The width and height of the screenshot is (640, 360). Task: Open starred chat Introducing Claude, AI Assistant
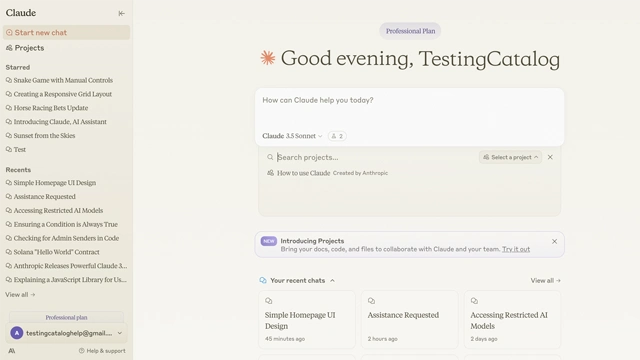tap(56, 122)
